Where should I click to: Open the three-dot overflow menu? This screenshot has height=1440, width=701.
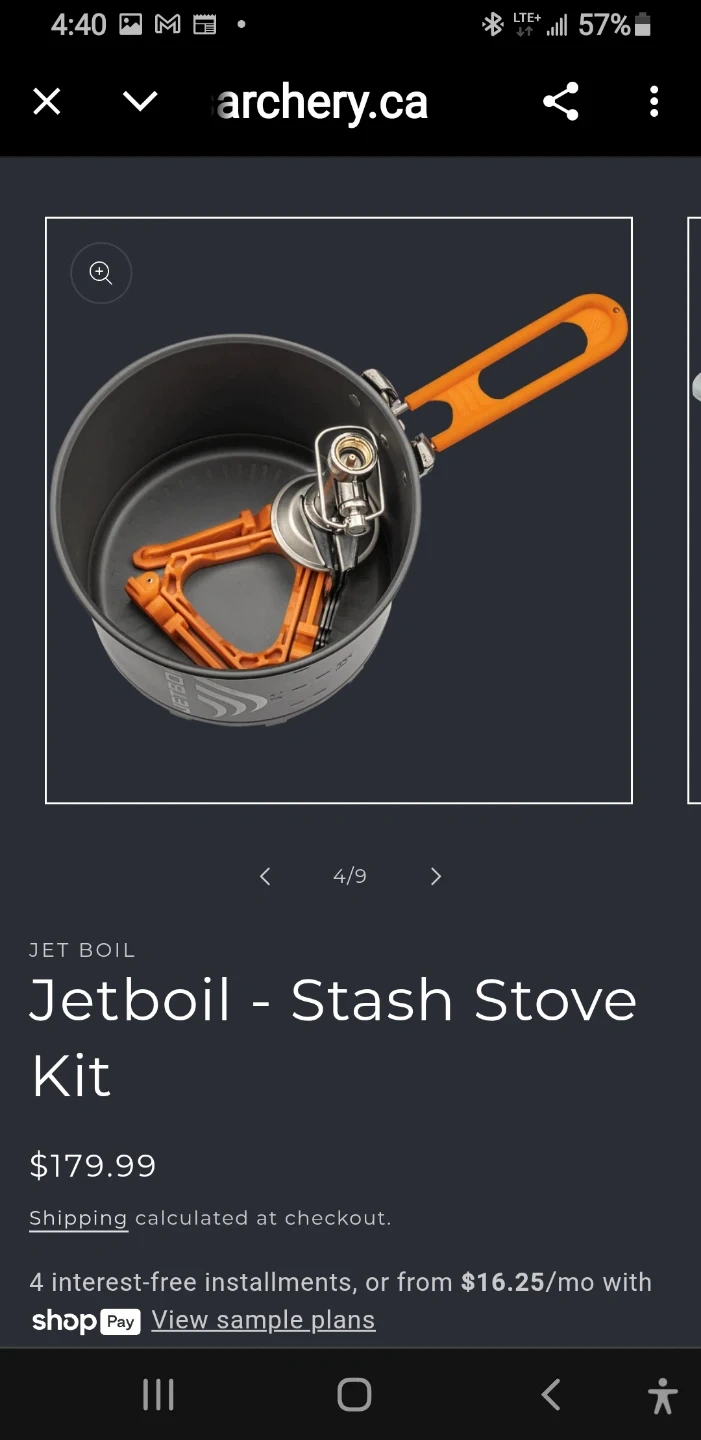(654, 102)
